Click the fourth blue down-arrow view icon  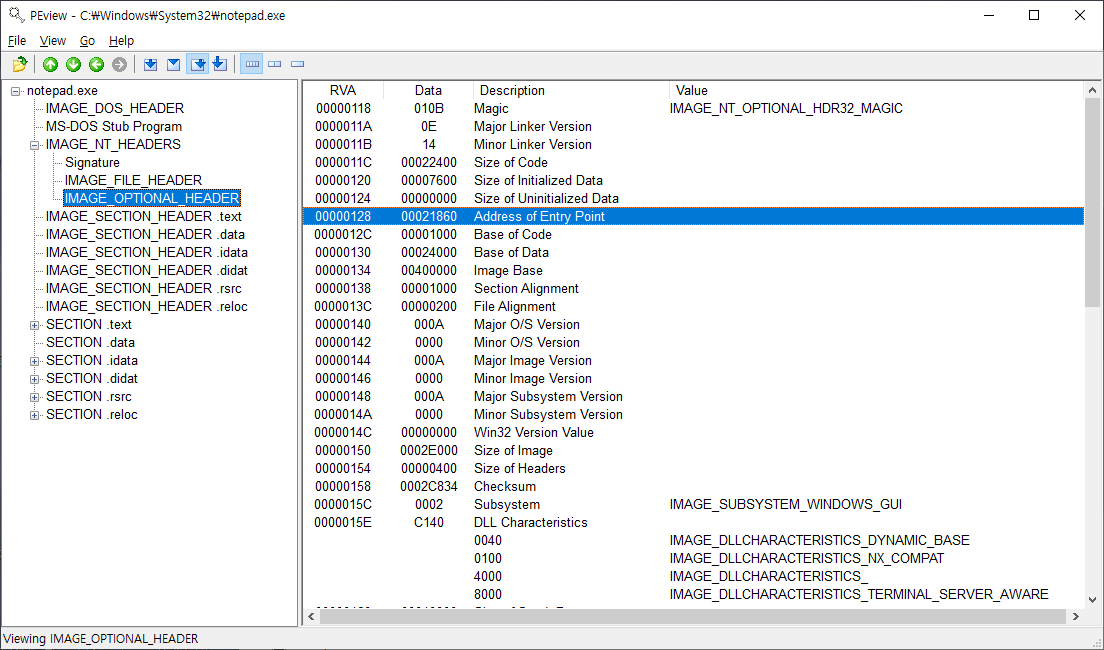[220, 64]
